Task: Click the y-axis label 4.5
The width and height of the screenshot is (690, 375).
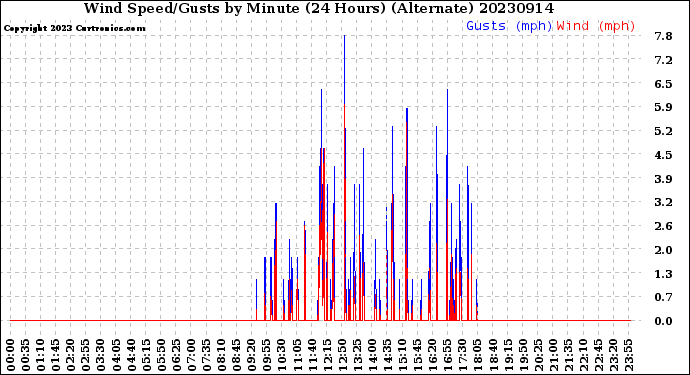Action: click(663, 155)
